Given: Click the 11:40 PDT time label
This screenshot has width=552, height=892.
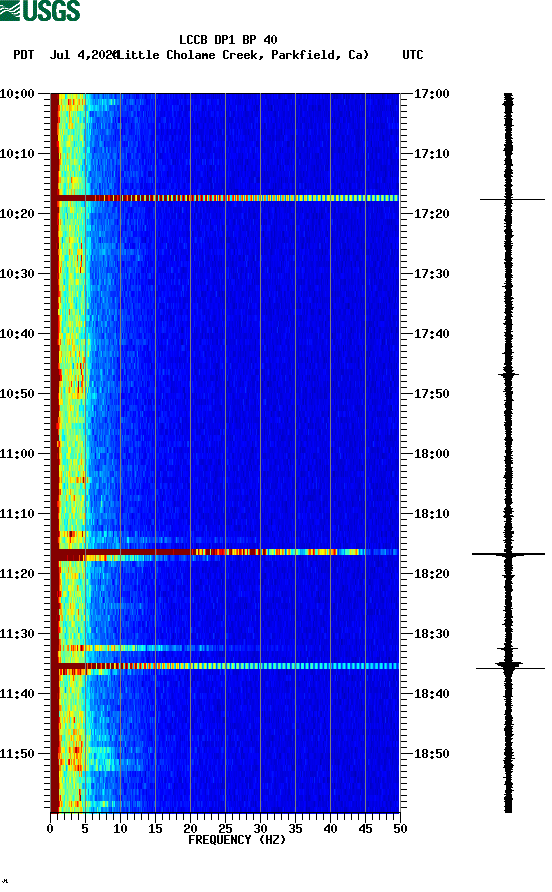Looking at the screenshot, I should (x=17, y=693).
